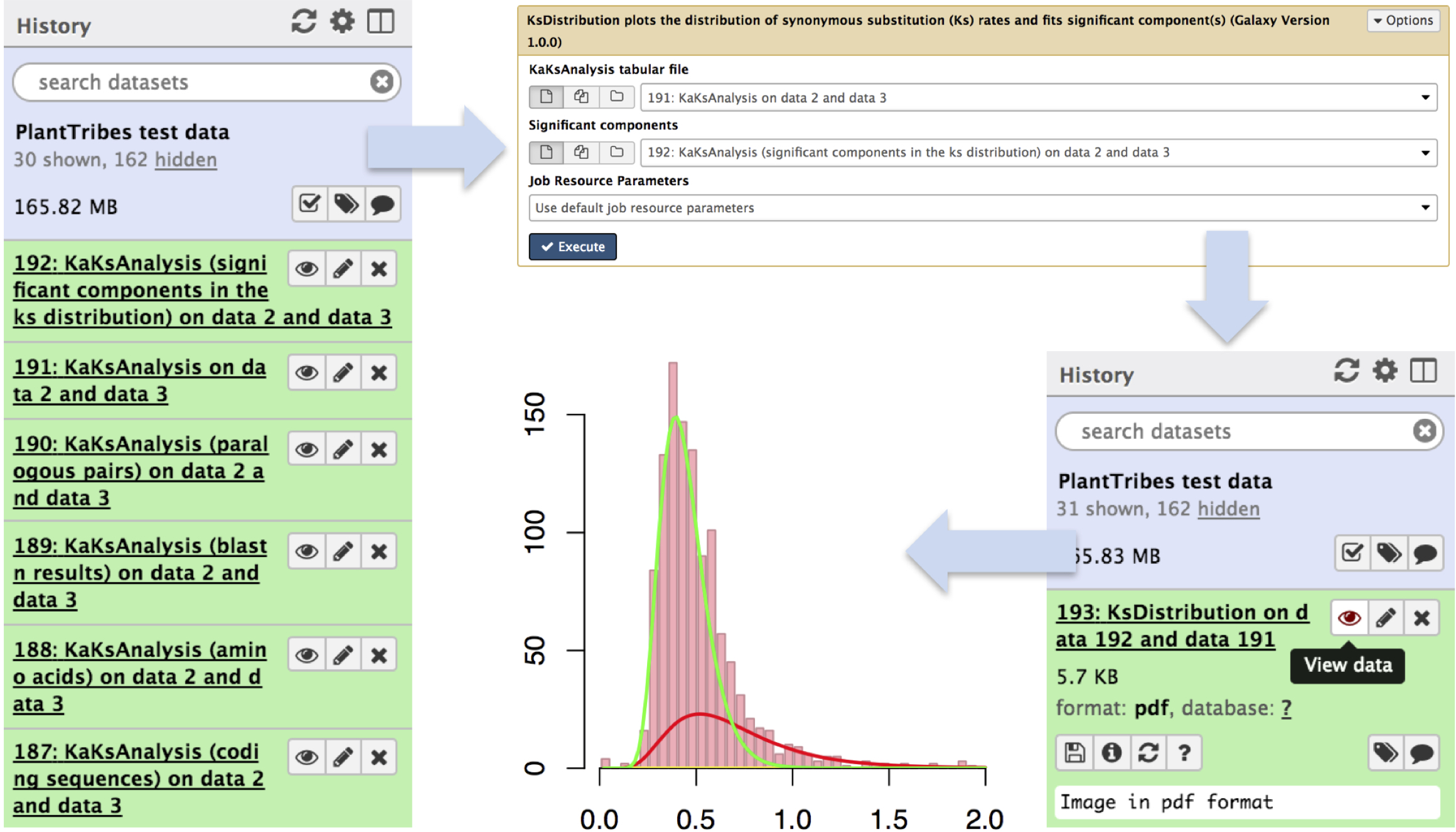The width and height of the screenshot is (1456, 832).
Task: Show hidden datasets link in left history
Action: [x=186, y=160]
